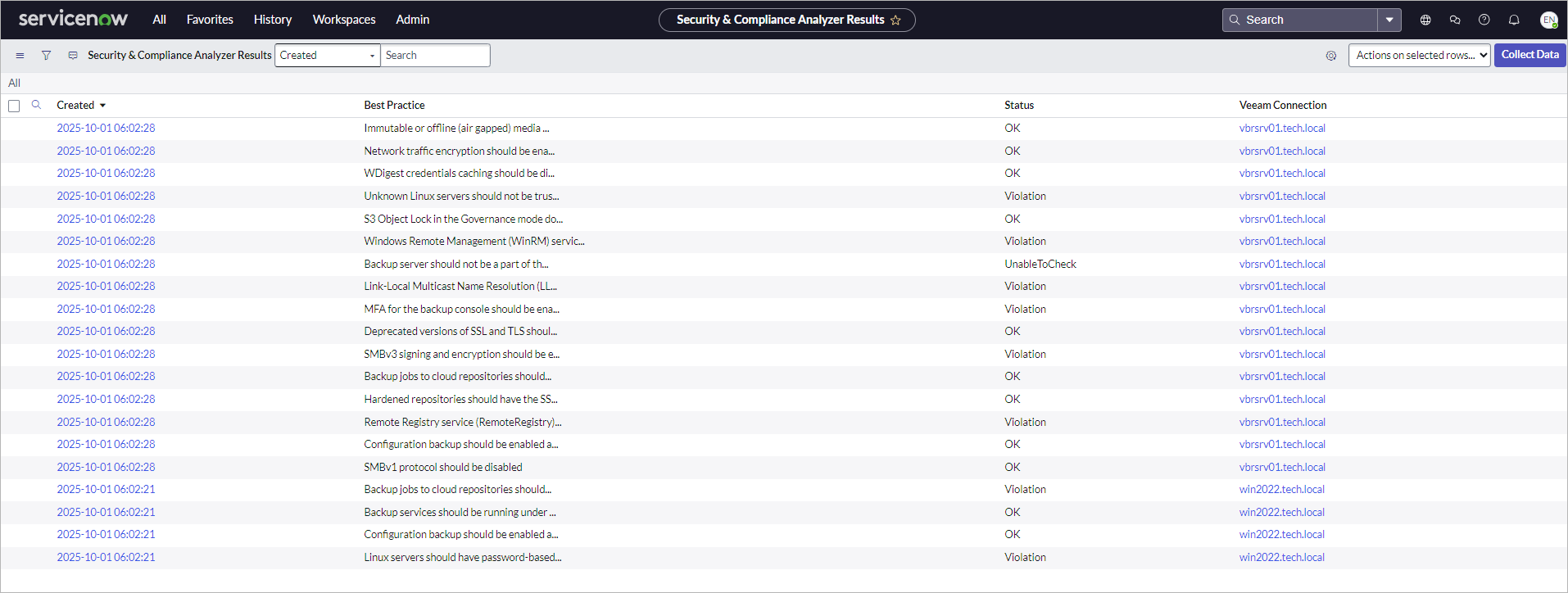Open the History menu
Screen dimensions: 1568x593
[x=273, y=20]
